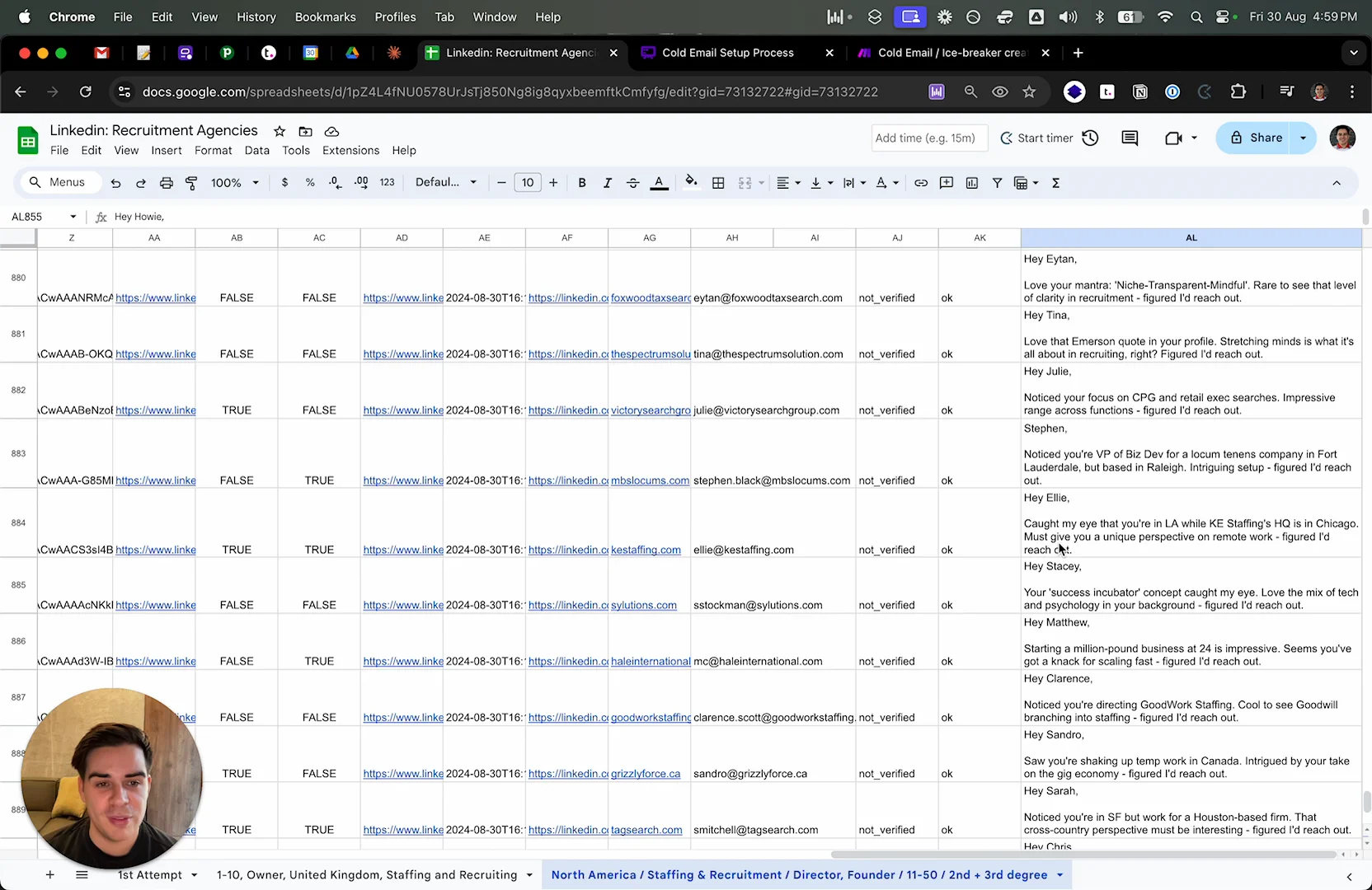Create a filter with funnel icon
1372x890 pixels.
(997, 183)
